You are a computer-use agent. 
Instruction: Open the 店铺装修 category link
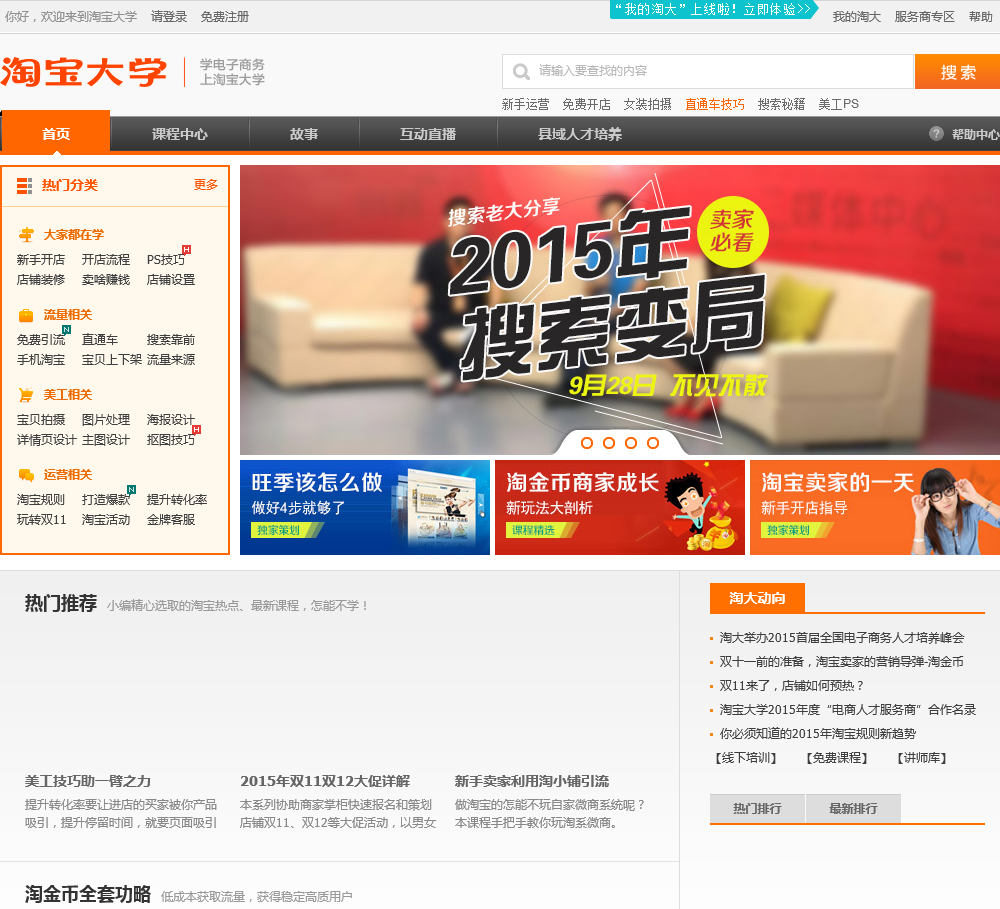coord(41,279)
